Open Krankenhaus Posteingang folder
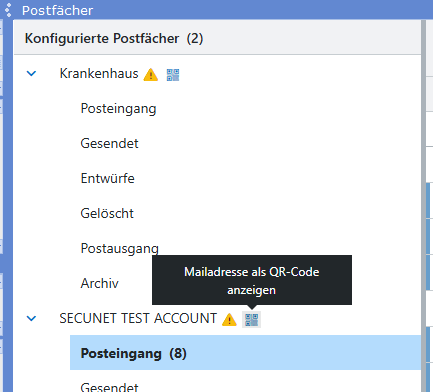The image size is (433, 392). pos(118,109)
